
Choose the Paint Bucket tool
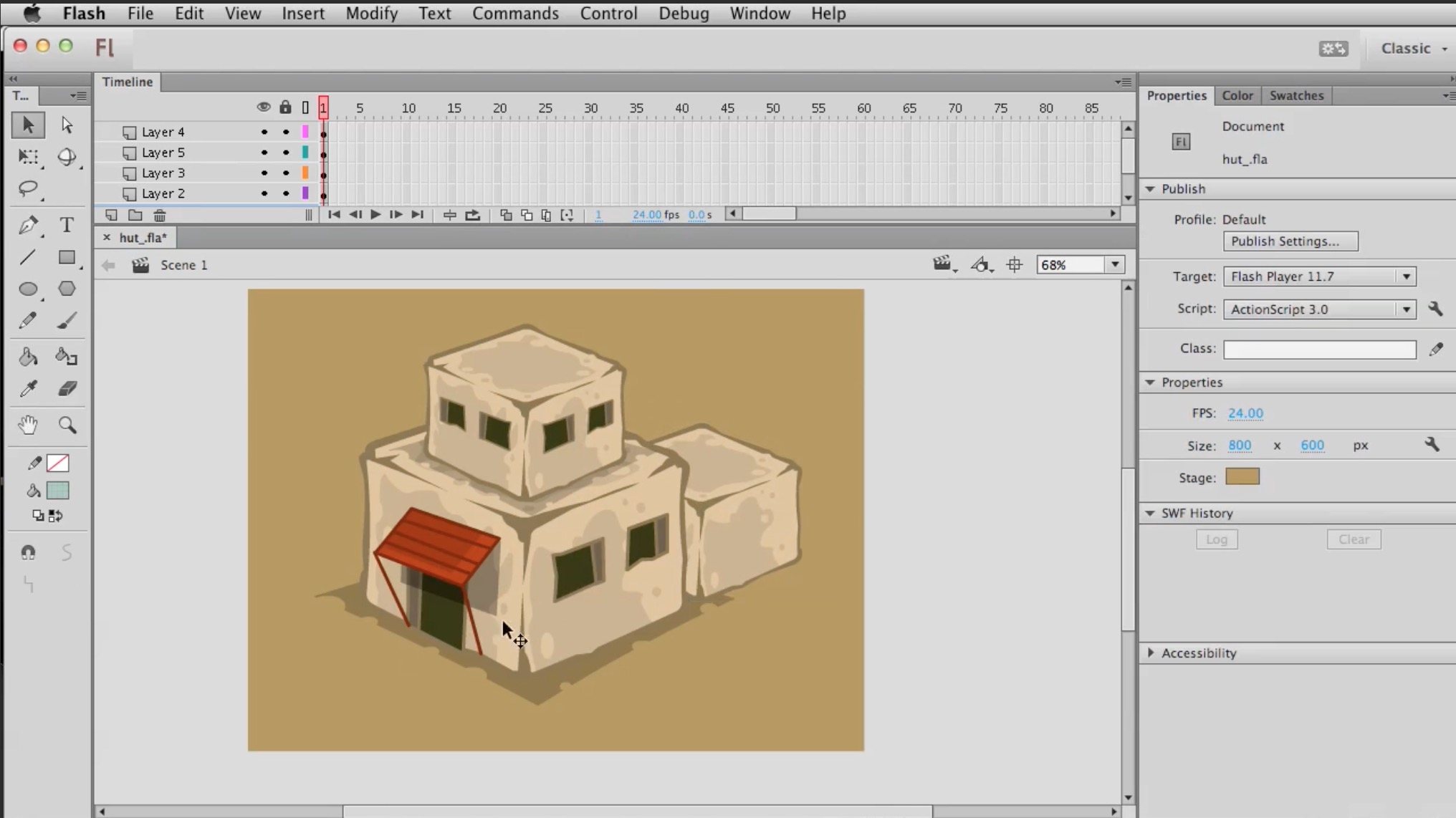pyautogui.click(x=29, y=356)
